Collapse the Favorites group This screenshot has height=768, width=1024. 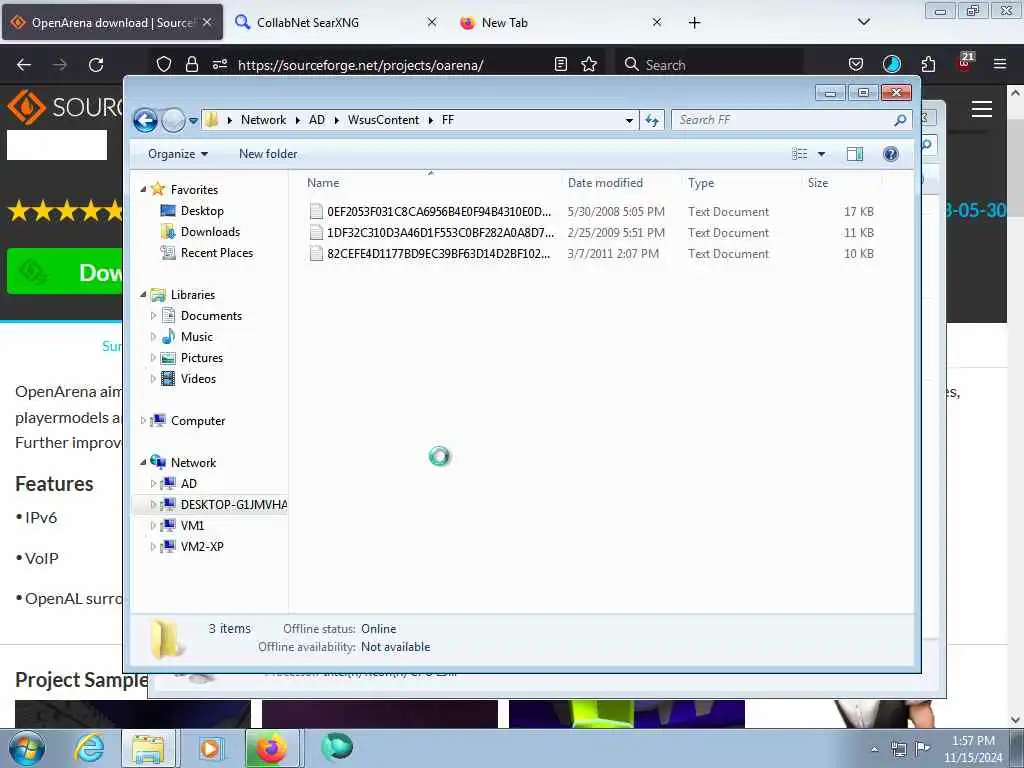pyautogui.click(x=143, y=189)
